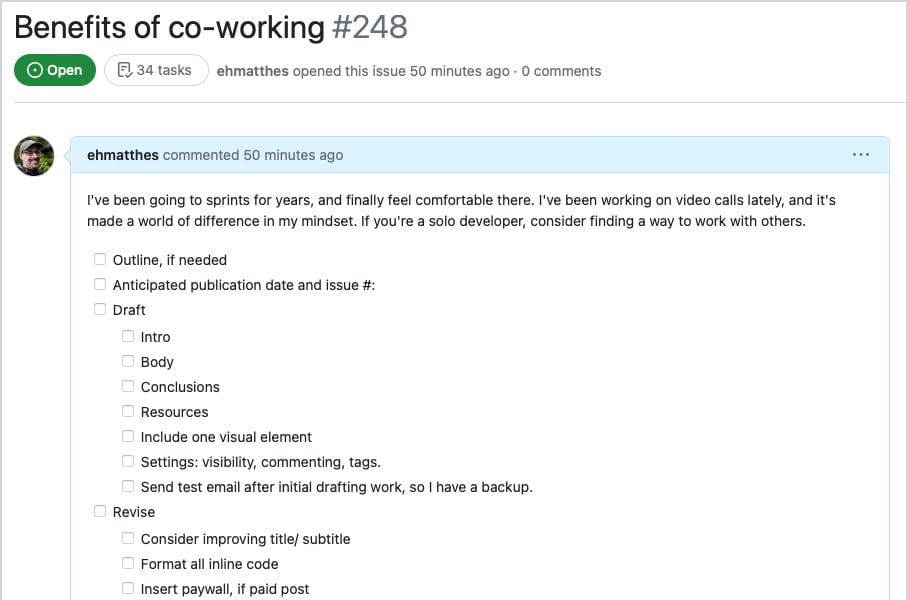Check the Resources task box
Image resolution: width=908 pixels, height=600 pixels.
[x=127, y=410]
